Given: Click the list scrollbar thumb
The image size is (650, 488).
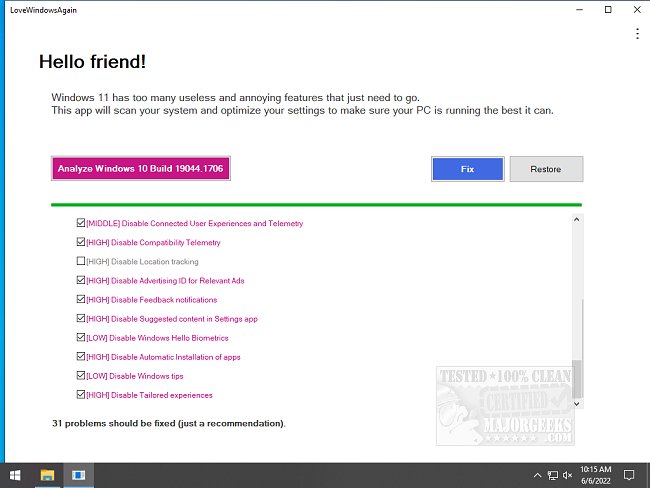Looking at the screenshot, I should coord(577,378).
